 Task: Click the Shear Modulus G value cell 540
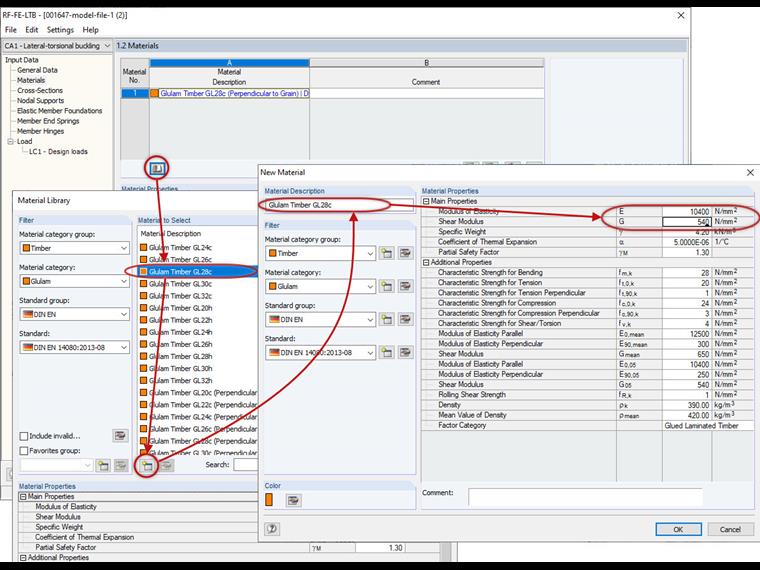click(686, 222)
